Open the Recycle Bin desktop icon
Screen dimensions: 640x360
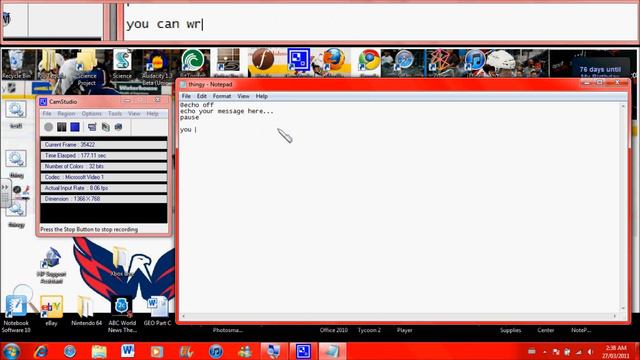click(16, 64)
